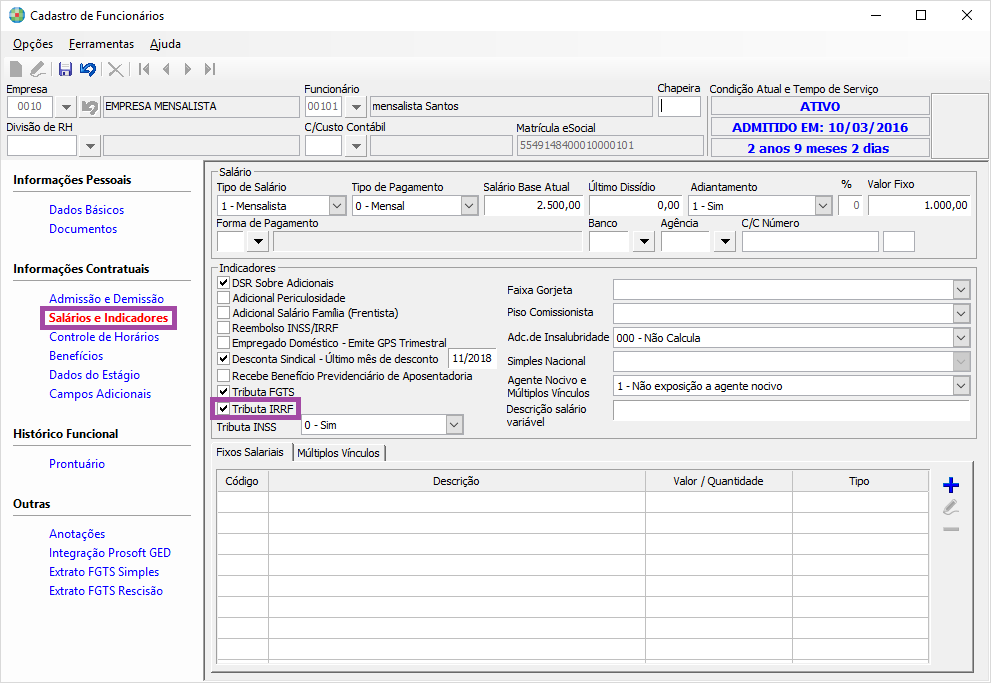
Task: Select Salários e Indicadores link
Action: [x=108, y=318]
